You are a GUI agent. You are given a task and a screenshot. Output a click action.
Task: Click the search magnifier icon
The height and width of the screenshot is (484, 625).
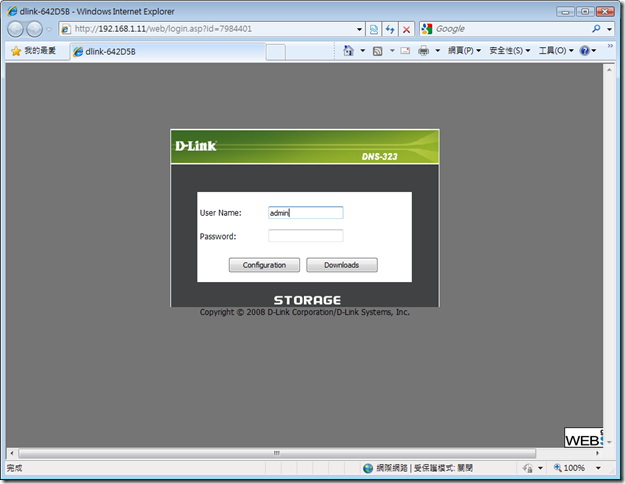pos(596,29)
